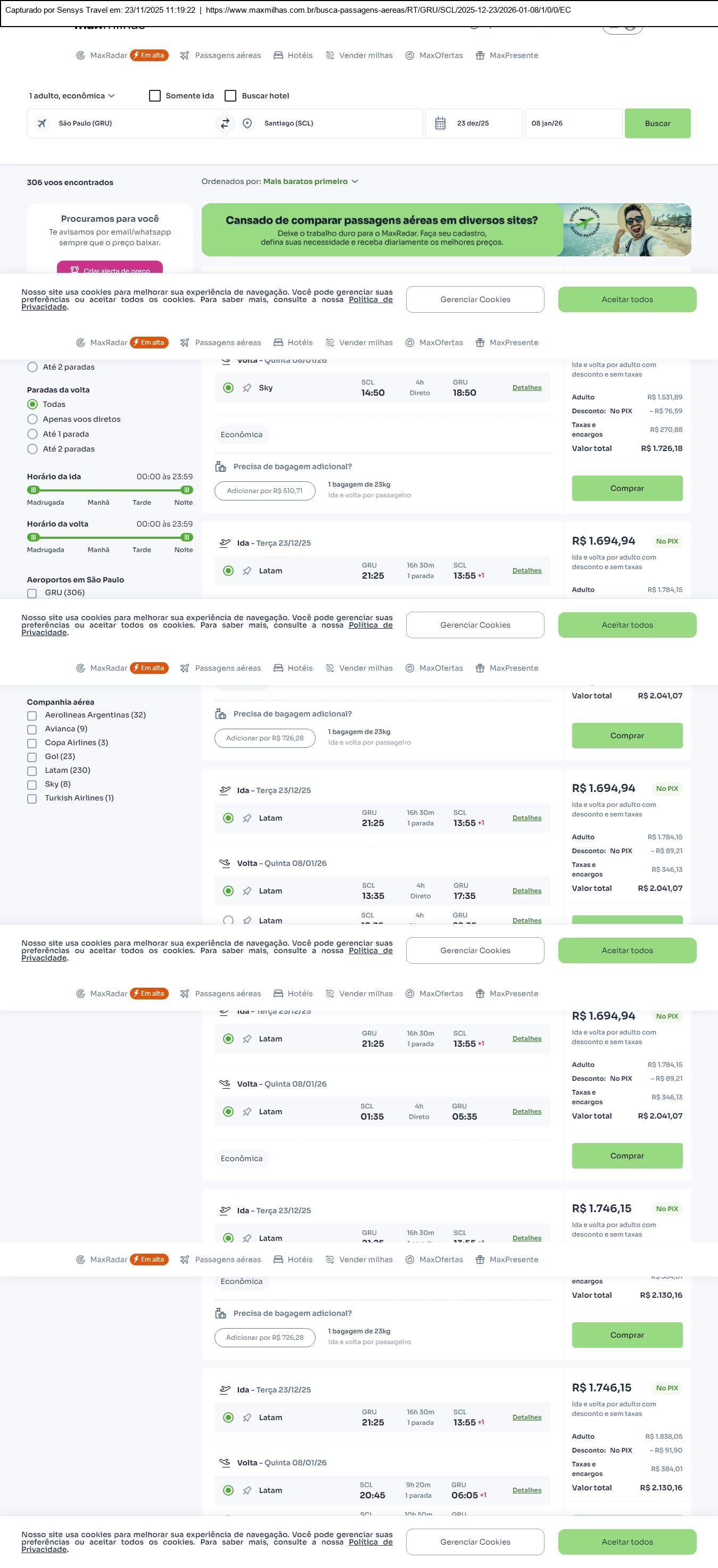Click the green Buscar button

tap(657, 123)
